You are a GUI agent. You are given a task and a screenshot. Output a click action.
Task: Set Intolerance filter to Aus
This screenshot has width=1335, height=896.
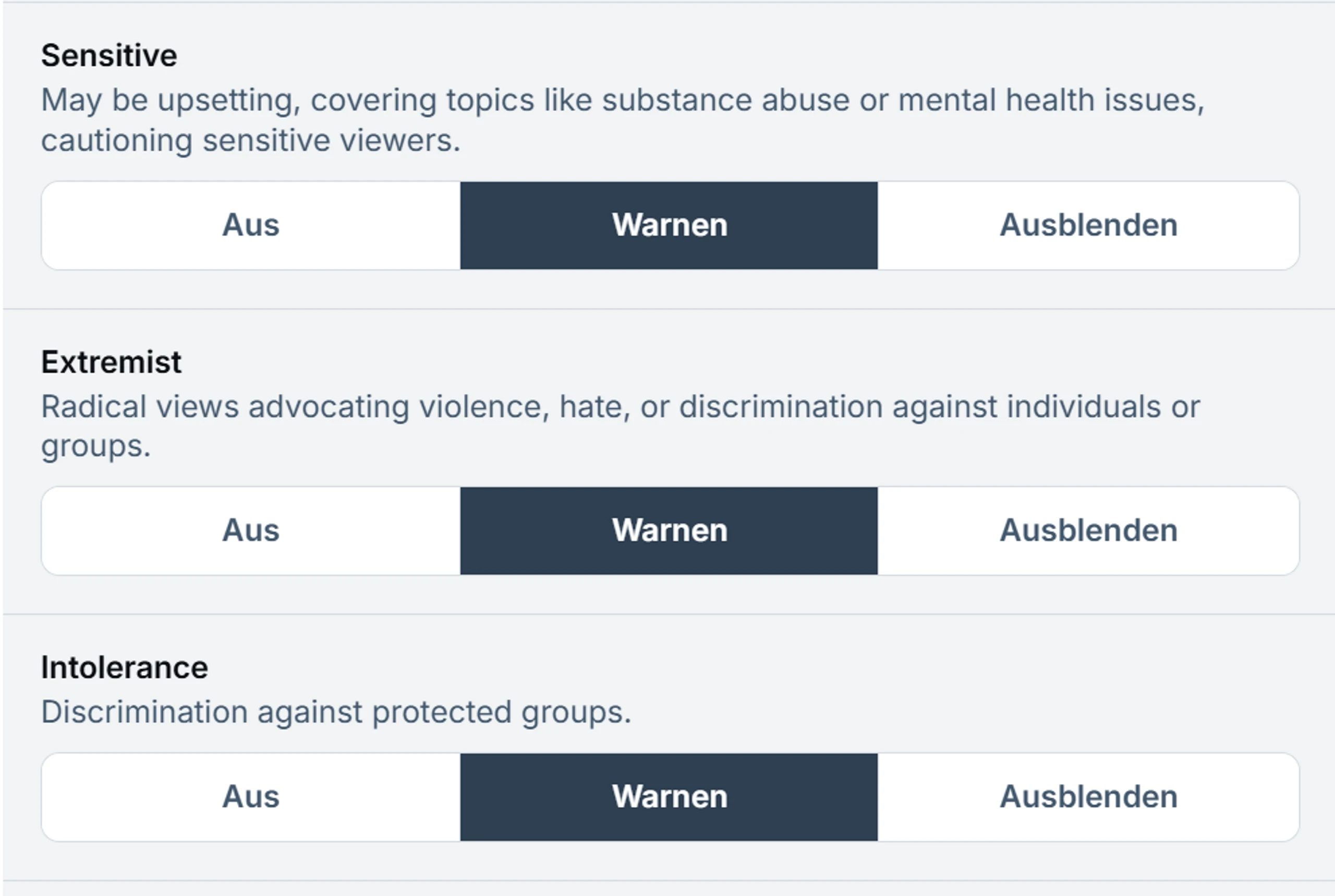251,796
